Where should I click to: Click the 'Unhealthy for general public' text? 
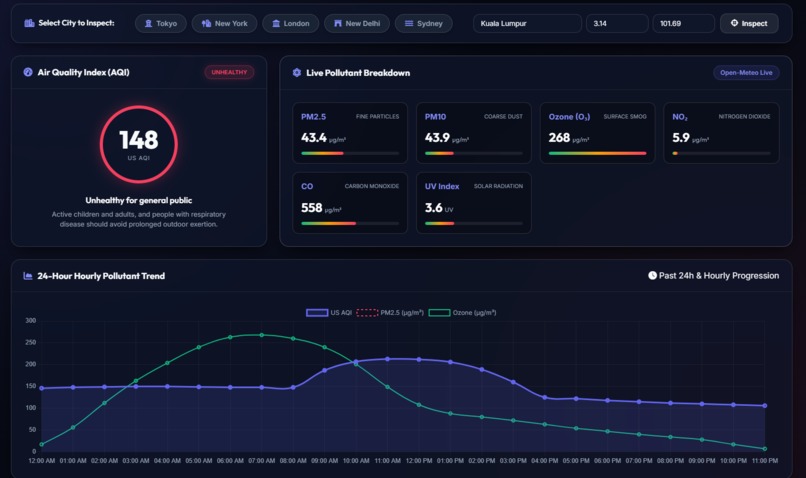tap(139, 200)
